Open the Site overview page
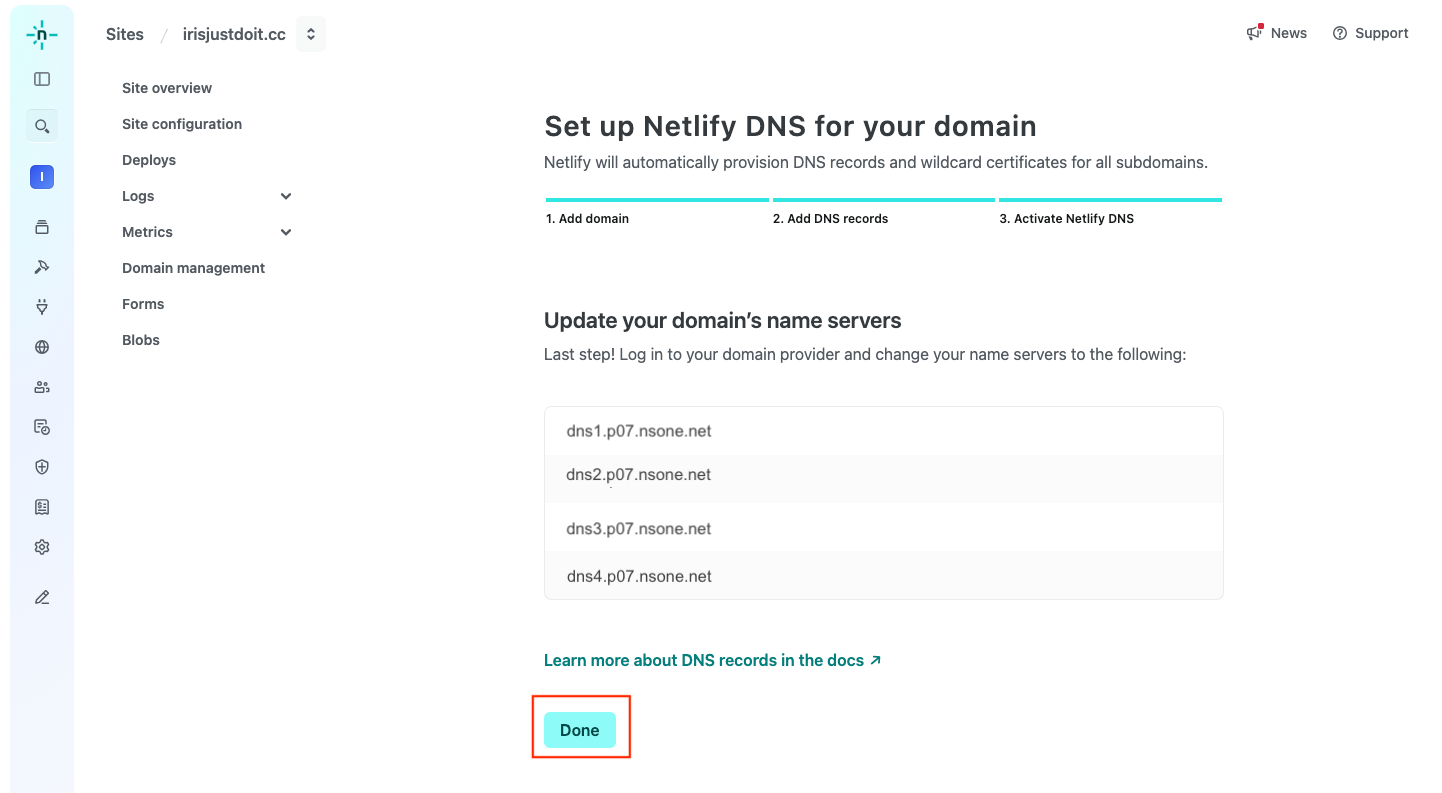Screen dimensions: 1442x793 click(167, 88)
